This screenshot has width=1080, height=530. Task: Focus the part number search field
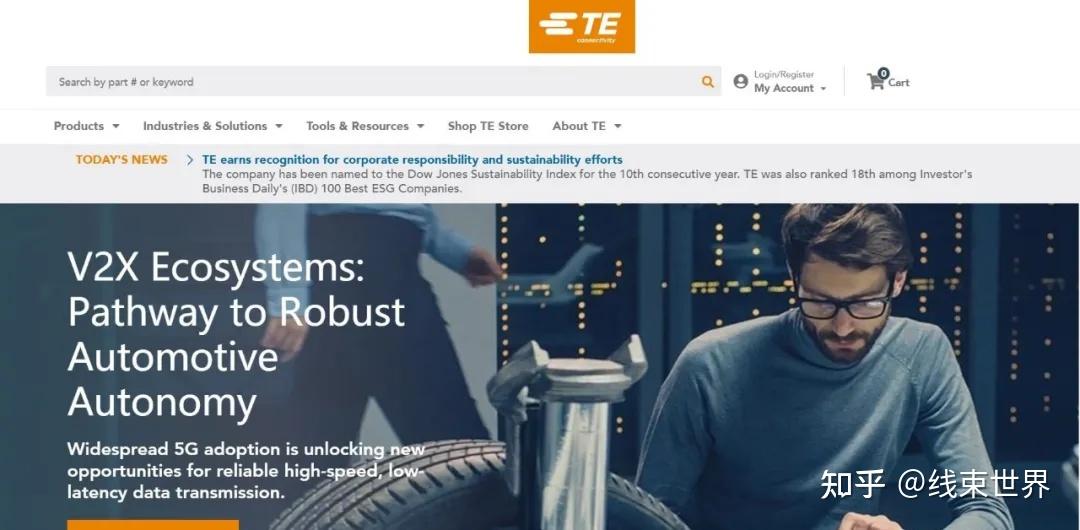372,81
